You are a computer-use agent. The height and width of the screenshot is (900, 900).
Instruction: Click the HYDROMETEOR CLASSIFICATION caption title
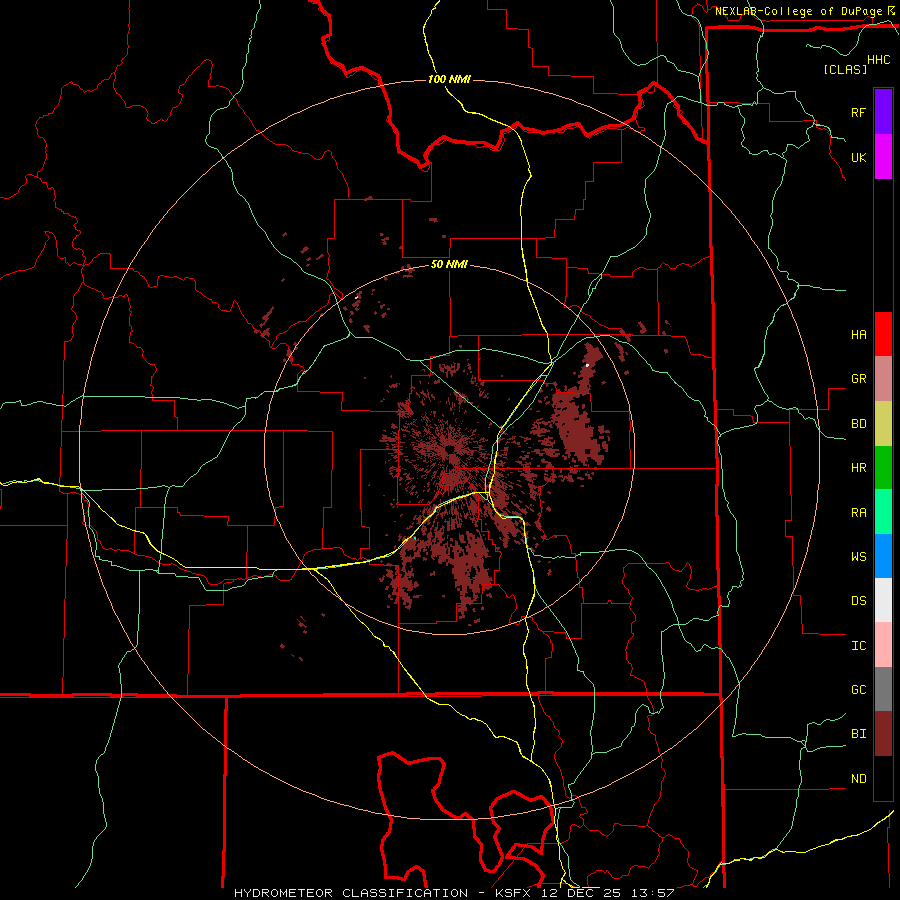(x=351, y=893)
